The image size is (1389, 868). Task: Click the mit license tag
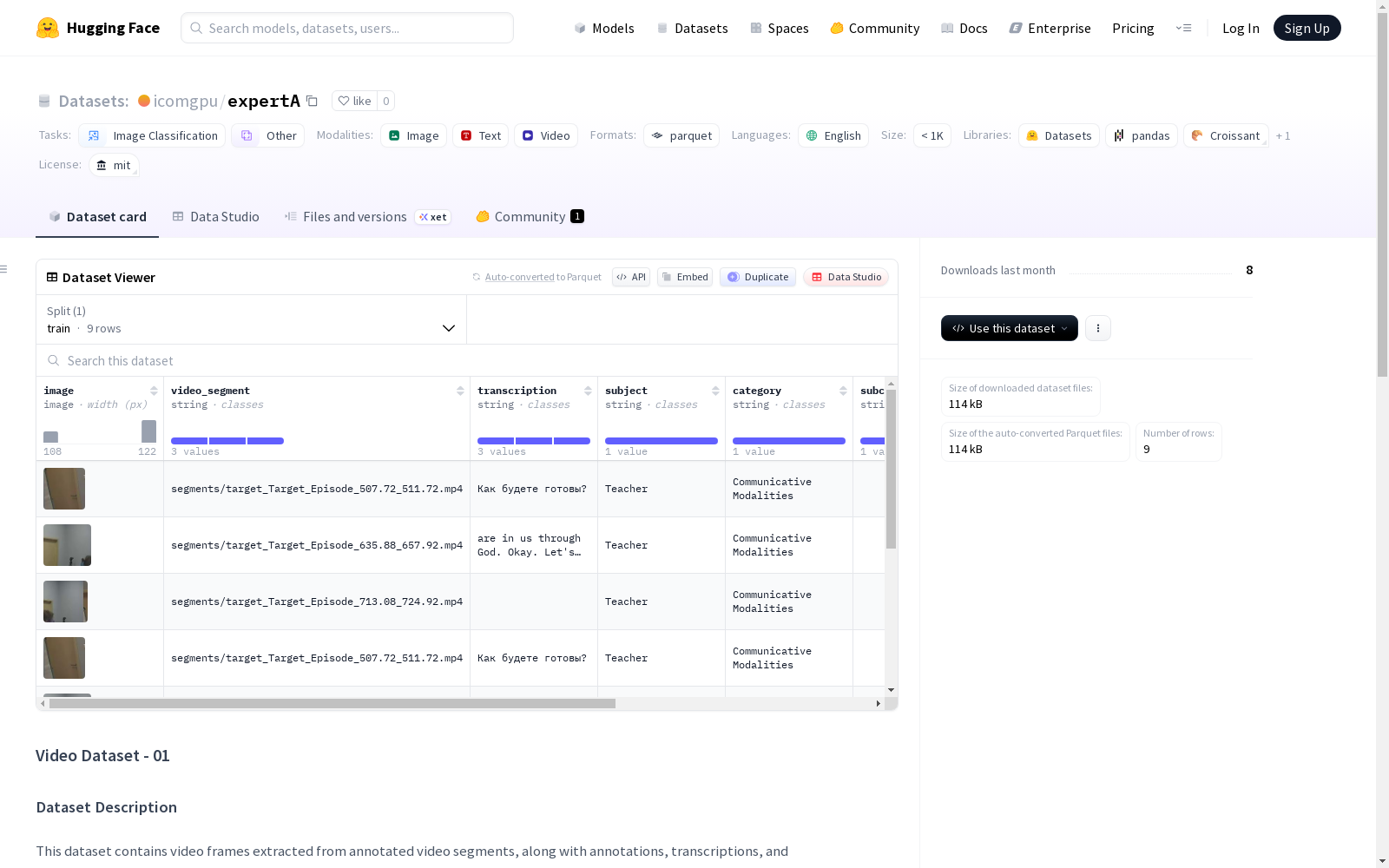click(114, 165)
